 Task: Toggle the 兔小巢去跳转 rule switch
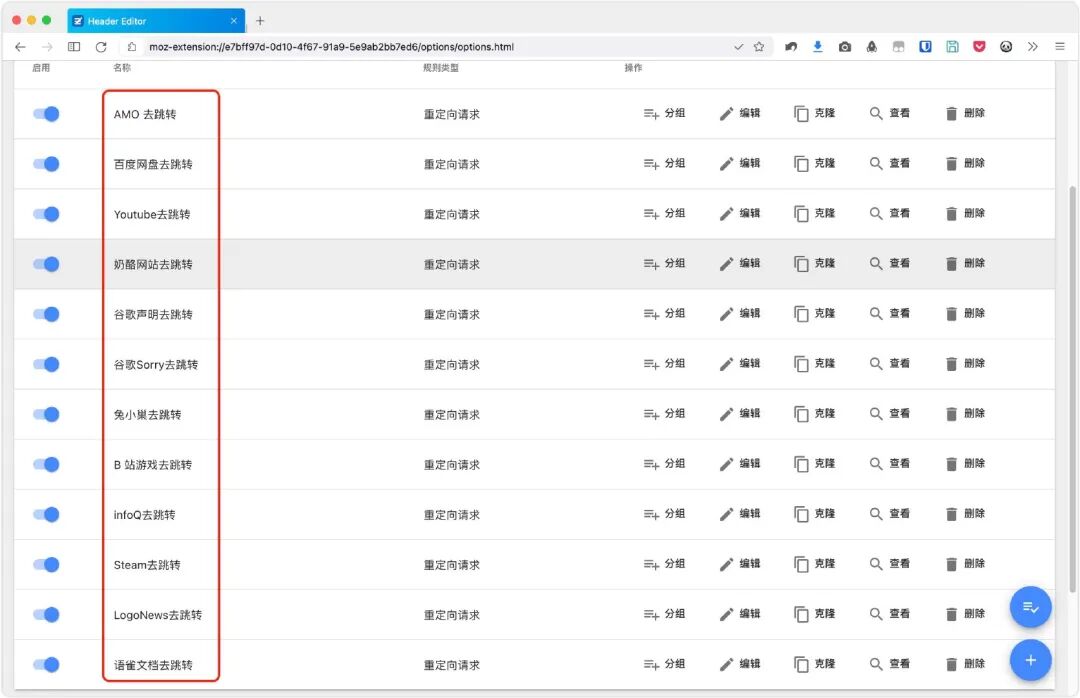click(x=46, y=414)
